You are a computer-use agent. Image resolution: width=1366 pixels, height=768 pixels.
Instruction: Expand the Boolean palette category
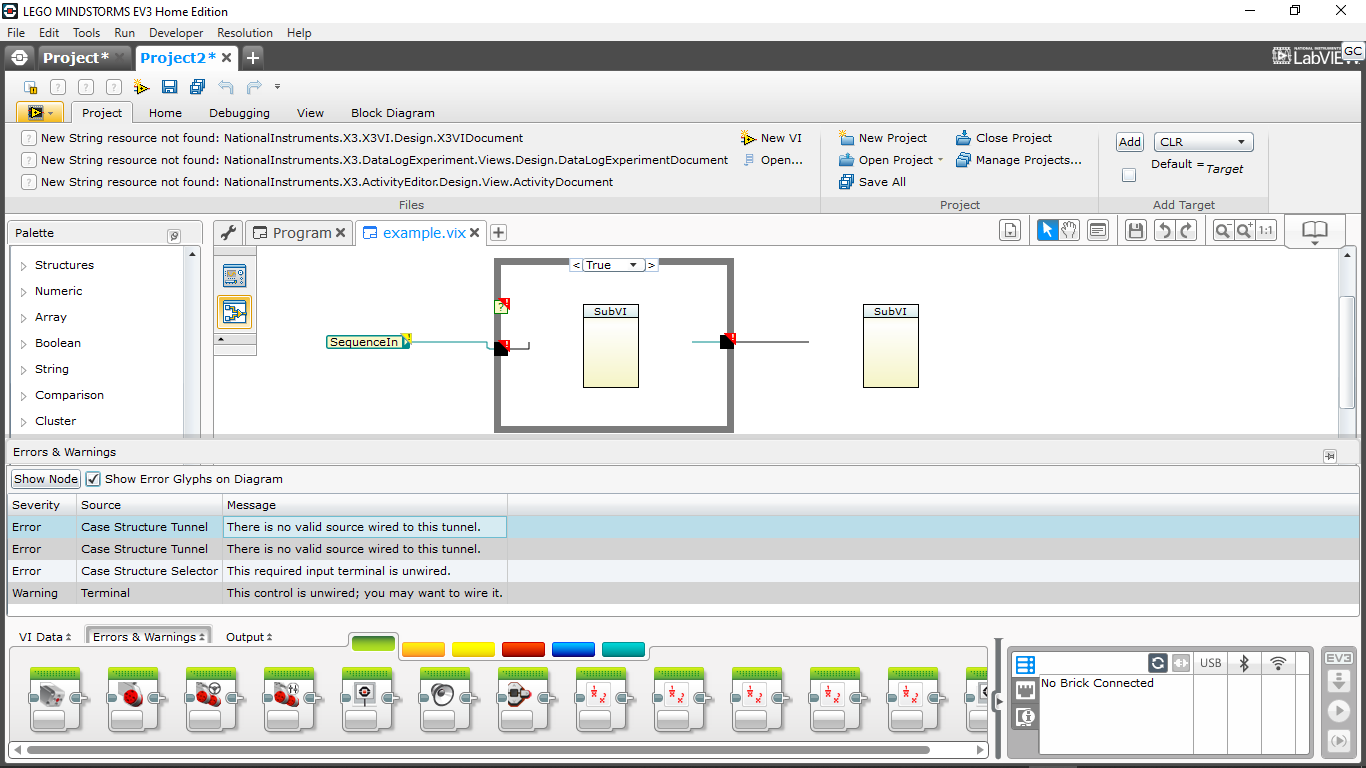tap(24, 344)
